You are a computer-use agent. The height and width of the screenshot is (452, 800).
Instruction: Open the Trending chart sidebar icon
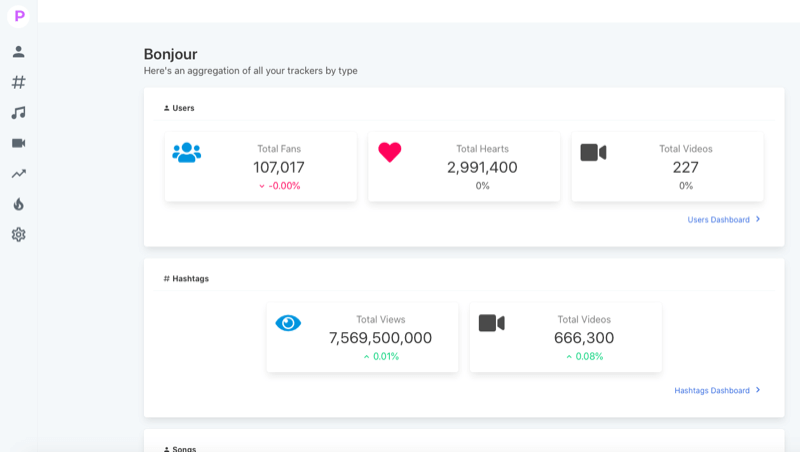(x=18, y=174)
